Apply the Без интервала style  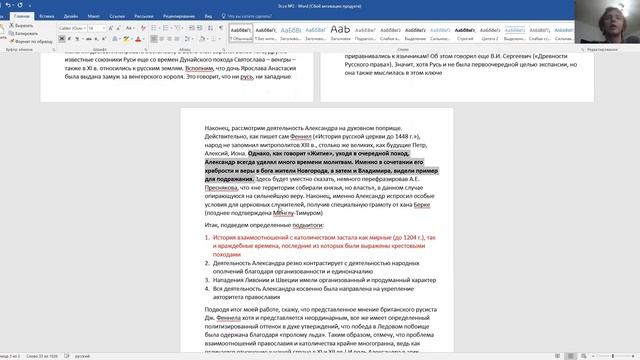click(266, 33)
